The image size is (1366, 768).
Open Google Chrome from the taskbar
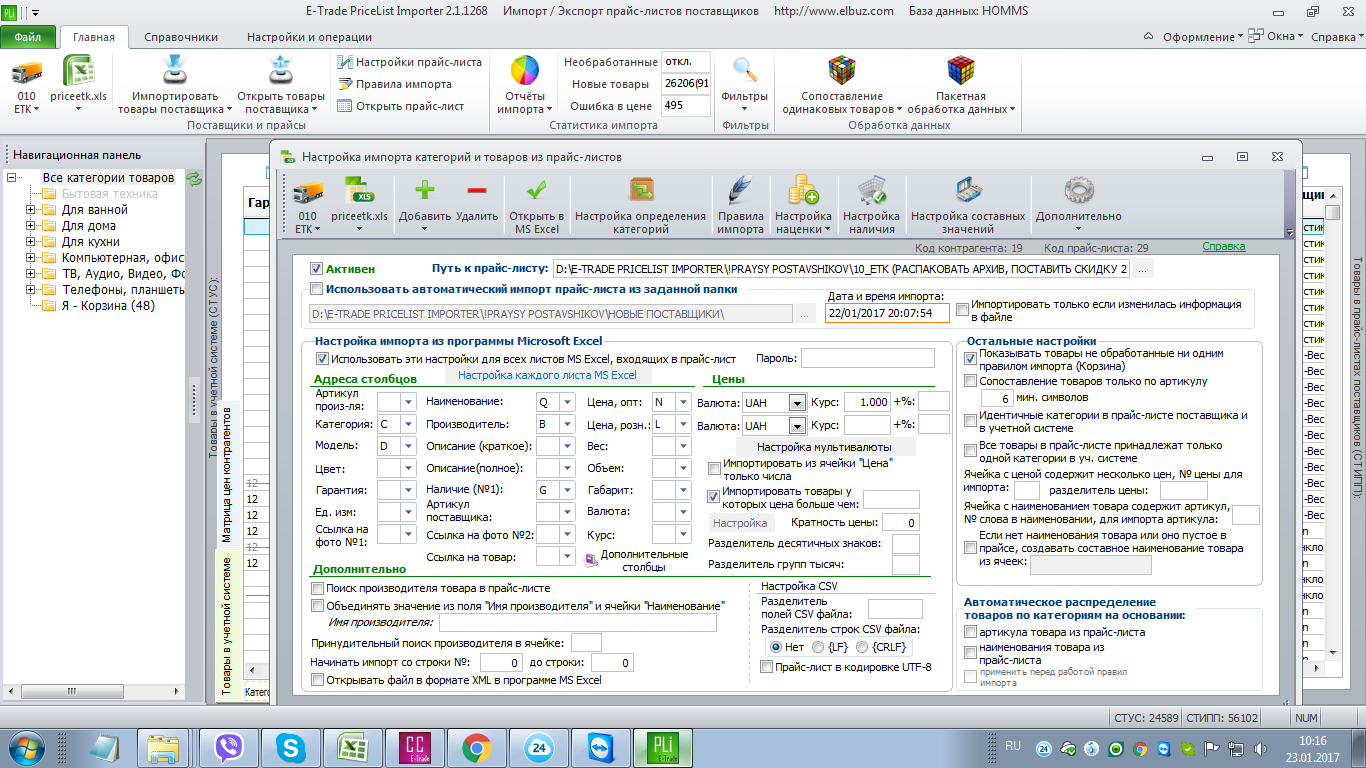coord(475,747)
